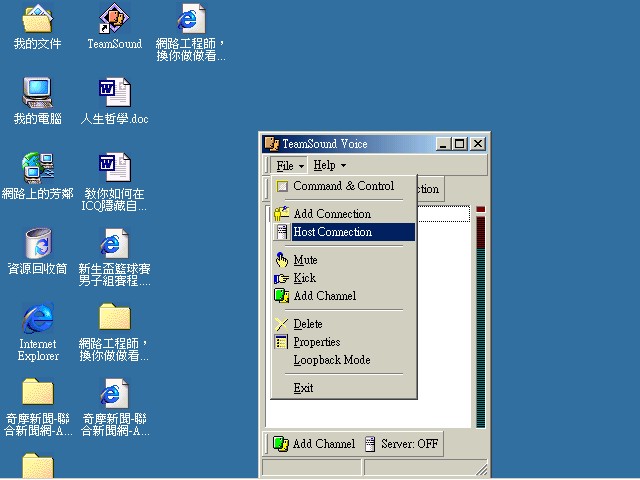
Task: Click the Host Connection server icon in menu
Action: click(x=282, y=231)
